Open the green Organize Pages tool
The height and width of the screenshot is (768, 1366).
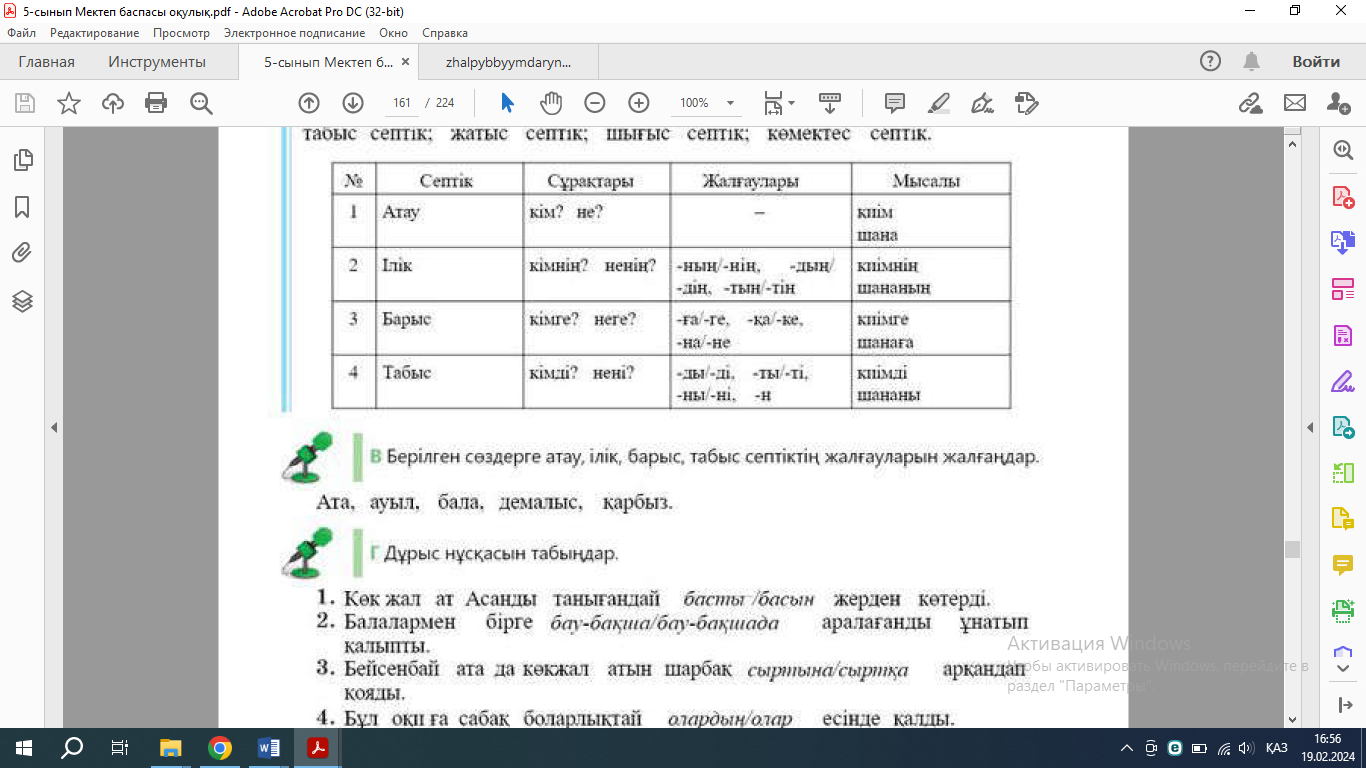tap(1343, 473)
